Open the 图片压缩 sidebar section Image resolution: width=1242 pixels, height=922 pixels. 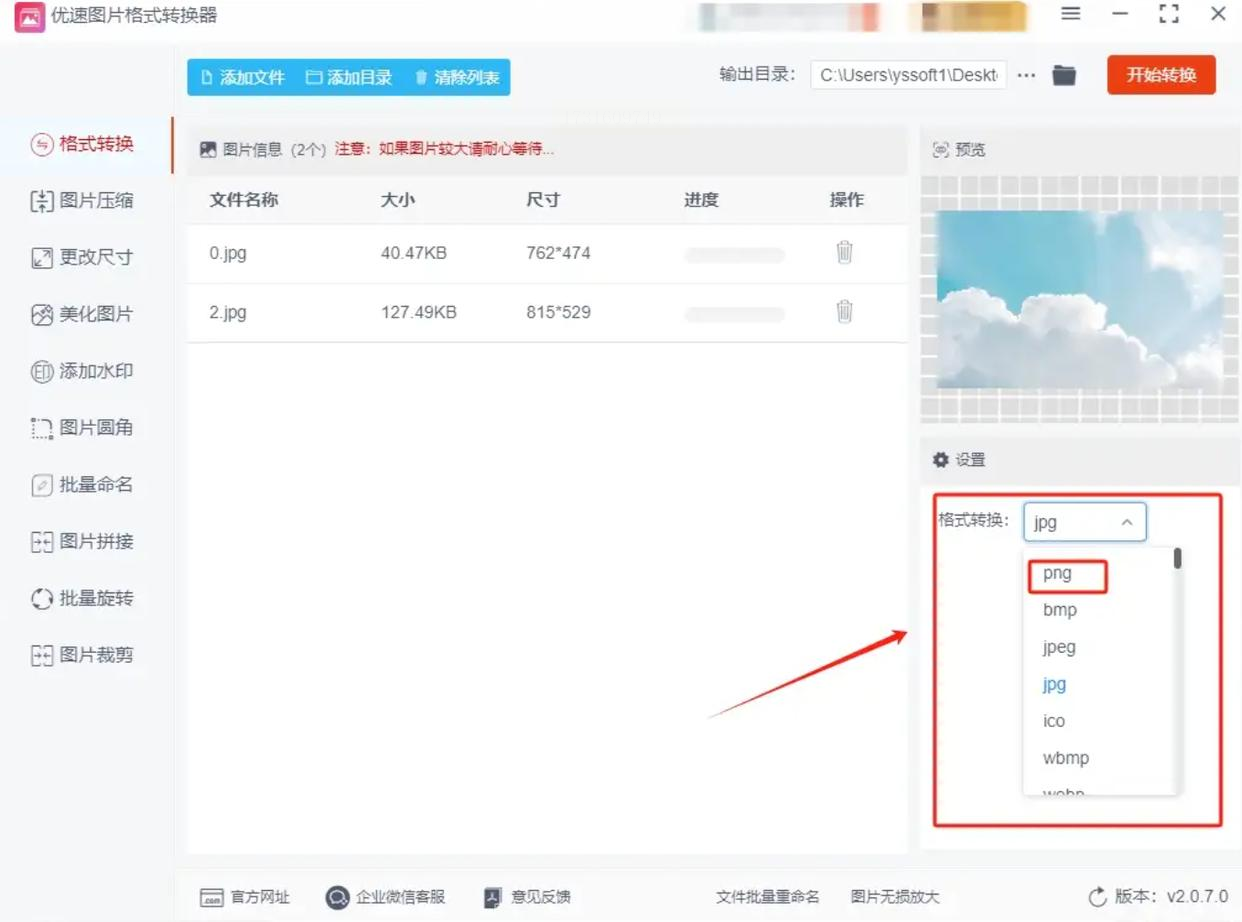pos(83,201)
